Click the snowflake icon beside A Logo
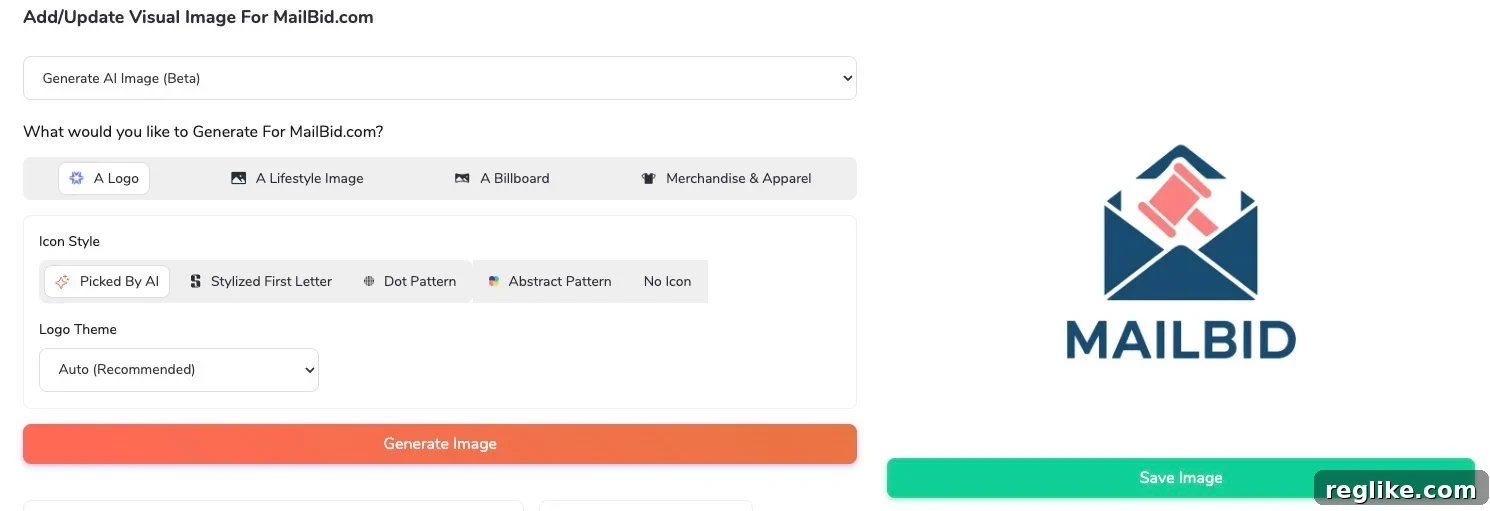Screen dimensions: 1490x511 pyautogui.click(x=76, y=178)
